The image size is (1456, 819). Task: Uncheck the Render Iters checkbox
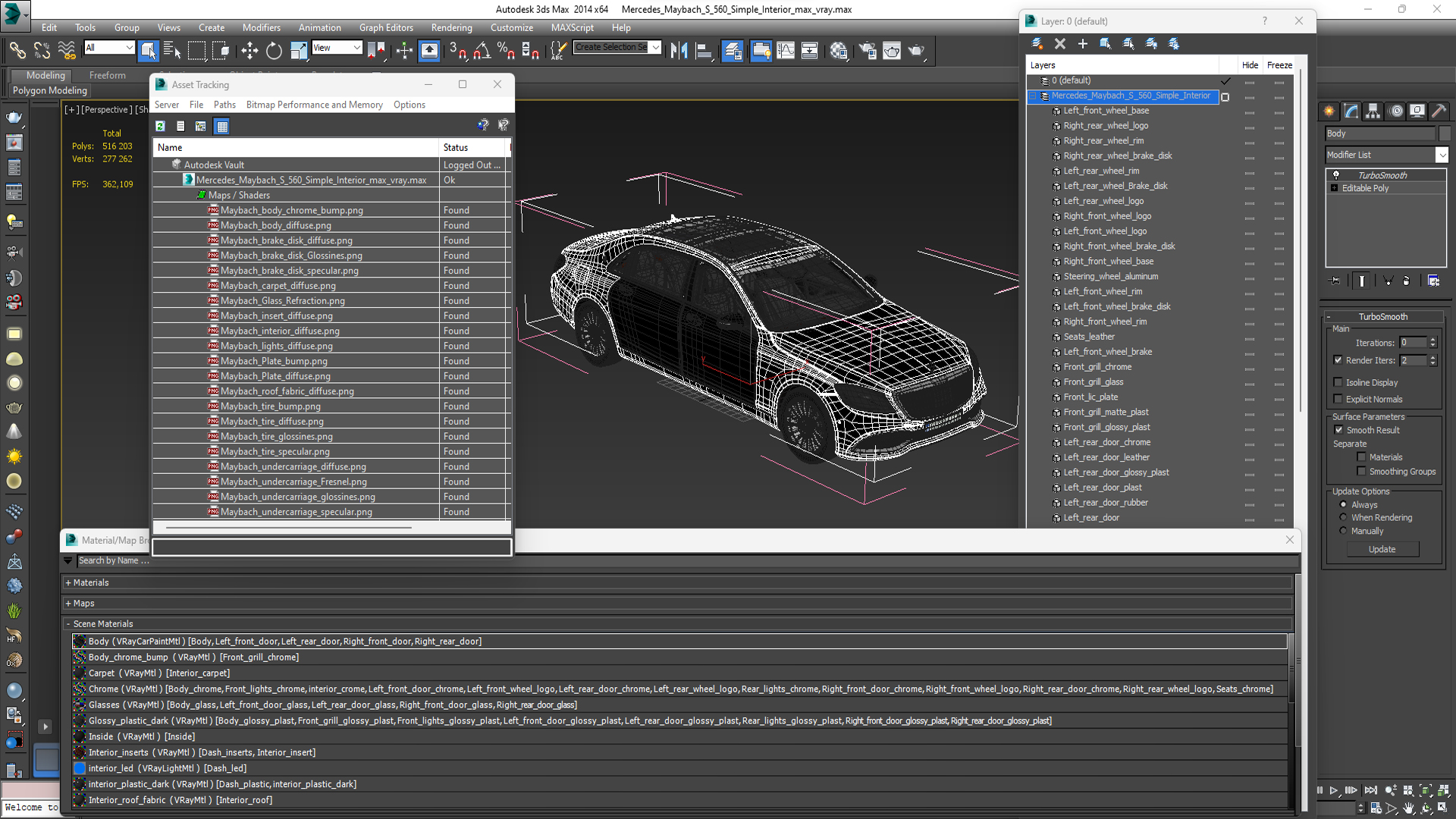1338,360
